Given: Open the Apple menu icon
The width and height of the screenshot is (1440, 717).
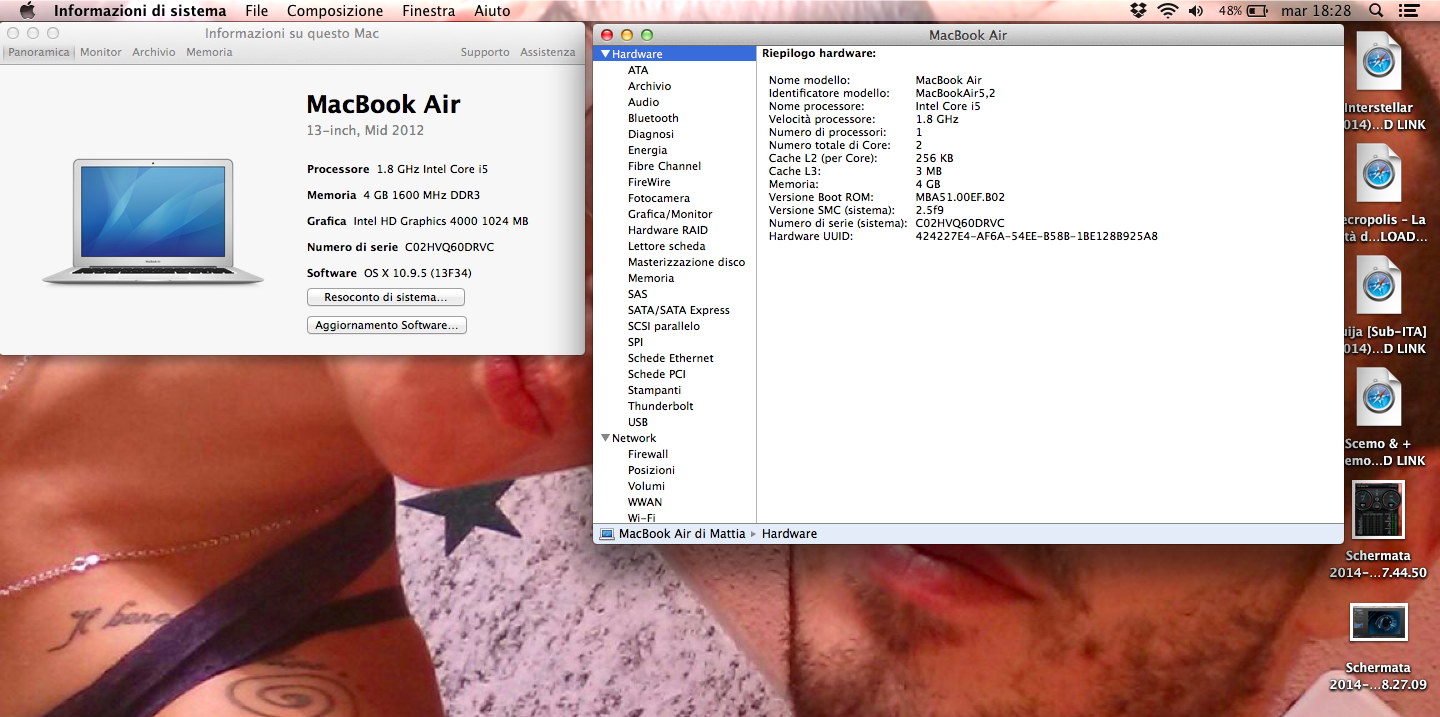Looking at the screenshot, I should tap(27, 11).
